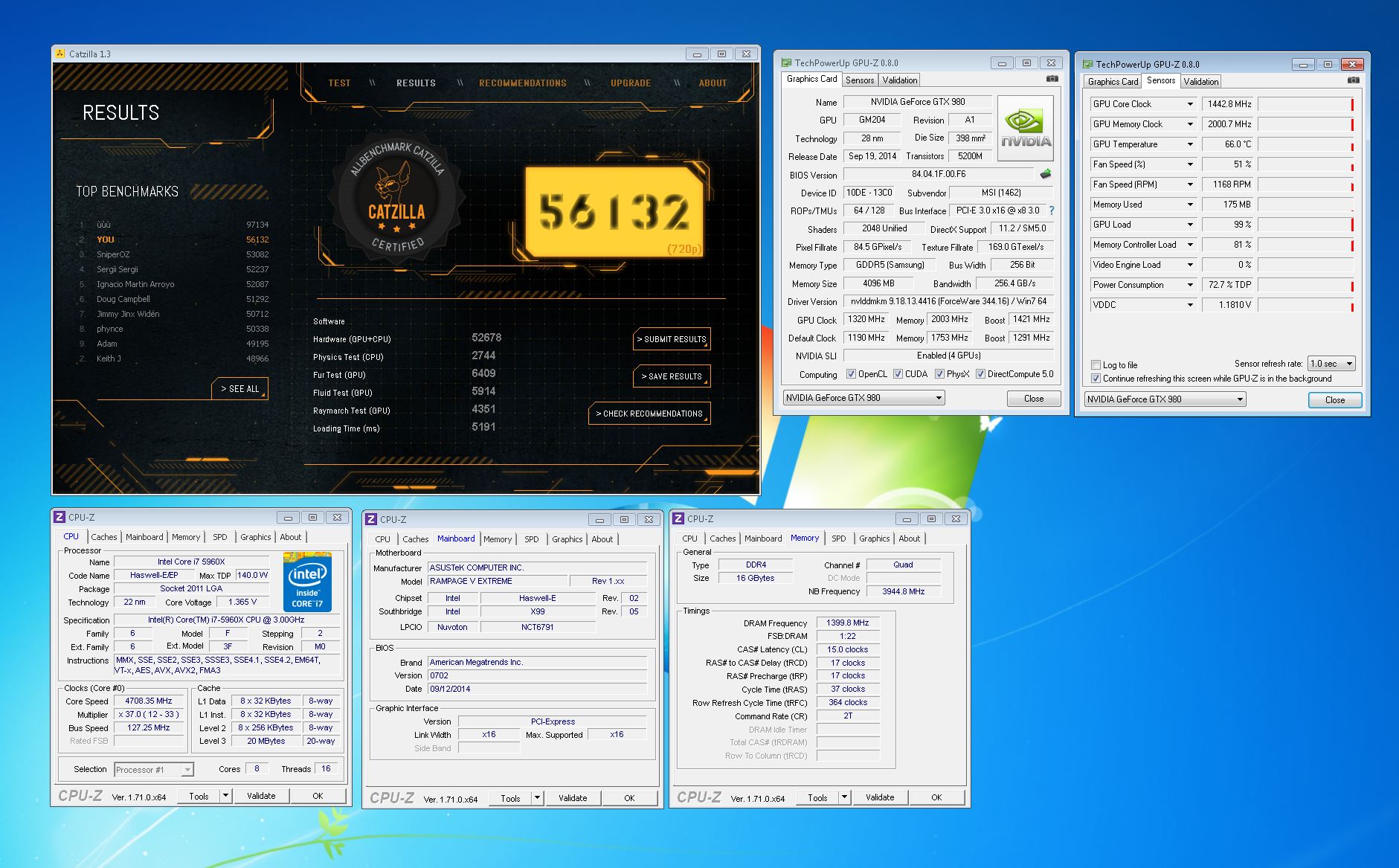The width and height of the screenshot is (1399, 868).
Task: Click OK button in CPU-Z Memory window
Action: (x=936, y=797)
